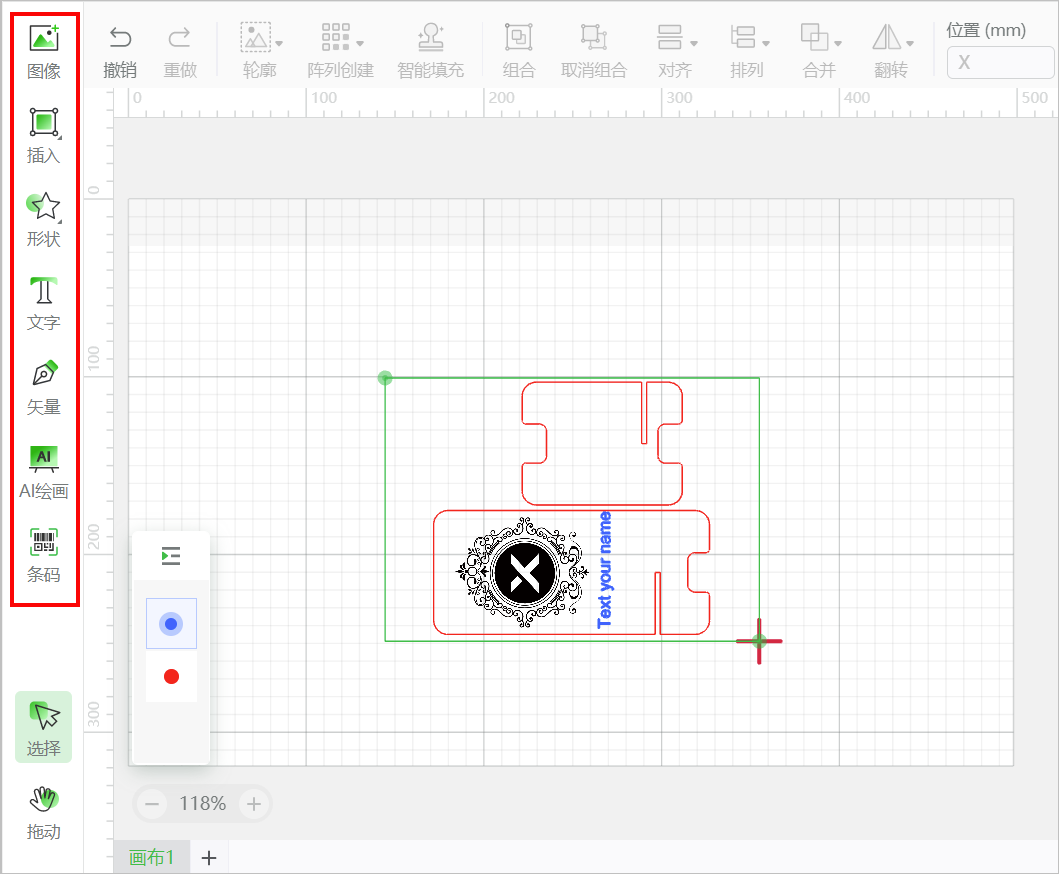Image resolution: width=1059 pixels, height=874 pixels.
Task: Select the 文字 (Text) tool
Action: tap(44, 303)
